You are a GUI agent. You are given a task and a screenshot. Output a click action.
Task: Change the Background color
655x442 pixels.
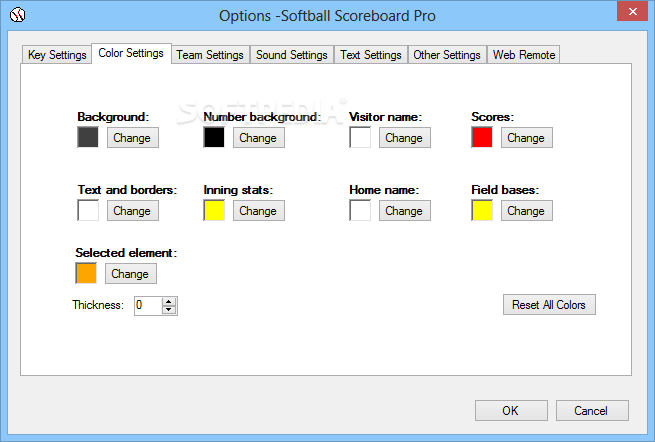(x=133, y=138)
